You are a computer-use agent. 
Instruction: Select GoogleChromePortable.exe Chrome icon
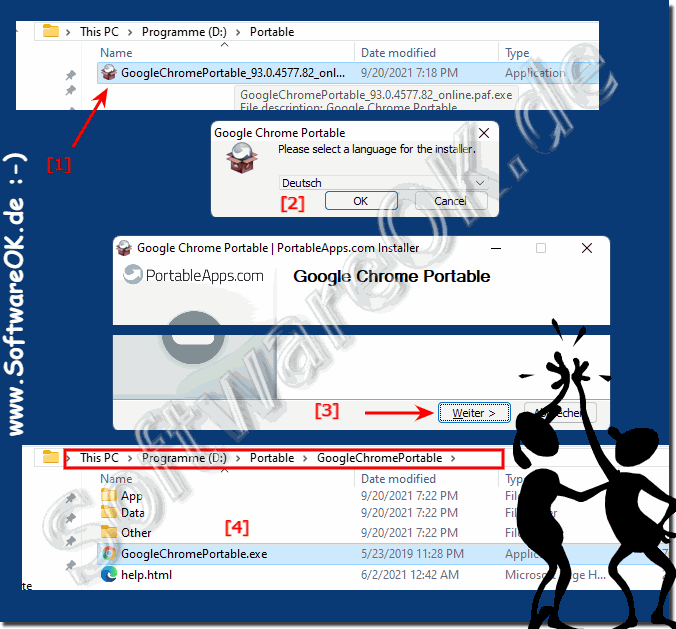coord(109,554)
